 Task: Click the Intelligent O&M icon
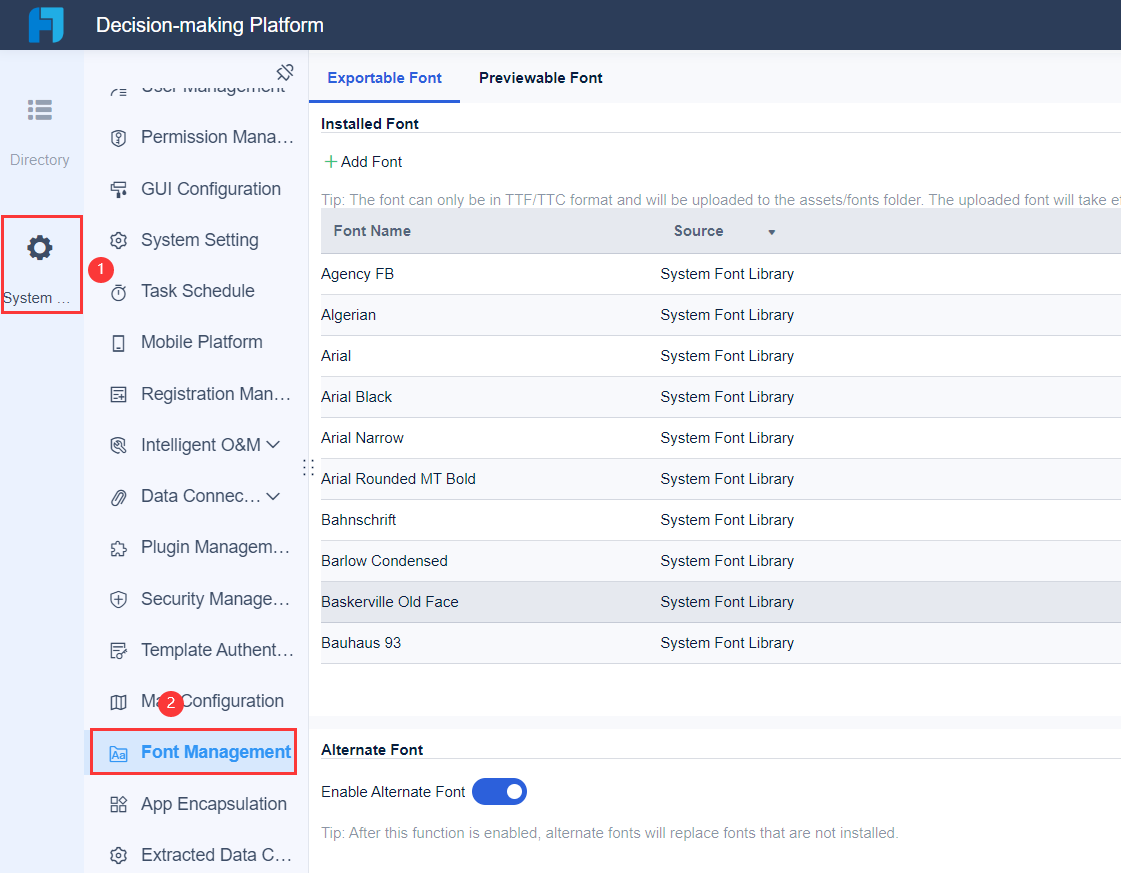point(119,445)
